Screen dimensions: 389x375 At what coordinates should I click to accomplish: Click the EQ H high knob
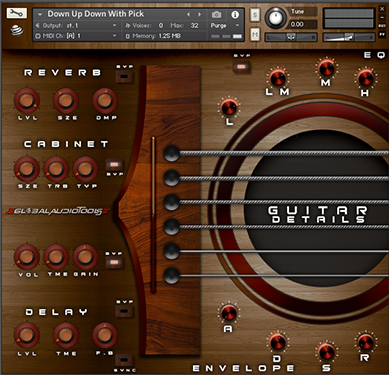click(x=366, y=78)
